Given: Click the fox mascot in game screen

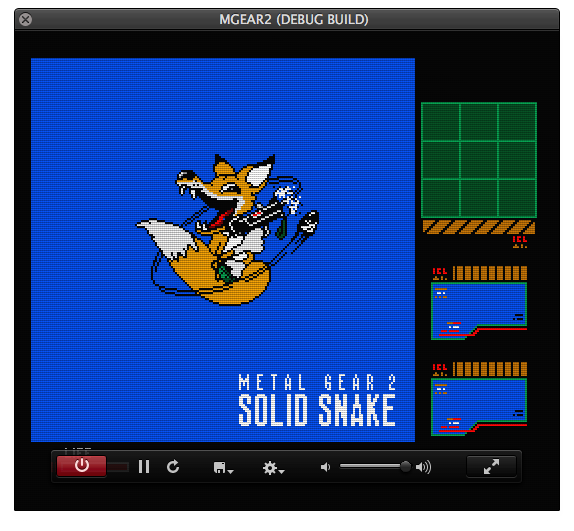Looking at the screenshot, I should click(228, 230).
